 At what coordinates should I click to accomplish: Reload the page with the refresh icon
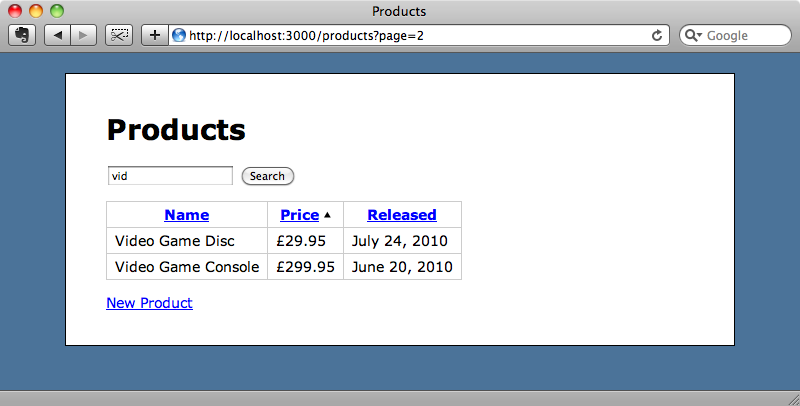click(657, 35)
